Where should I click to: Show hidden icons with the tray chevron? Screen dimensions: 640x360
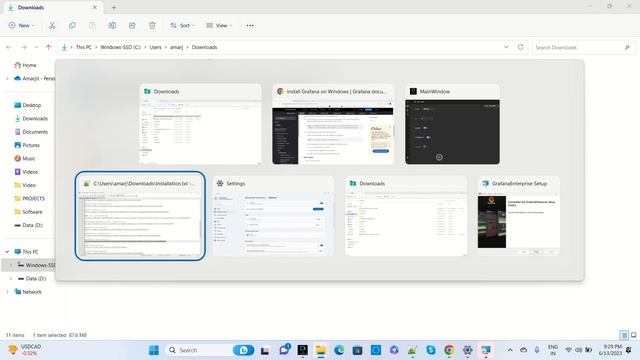coord(510,350)
